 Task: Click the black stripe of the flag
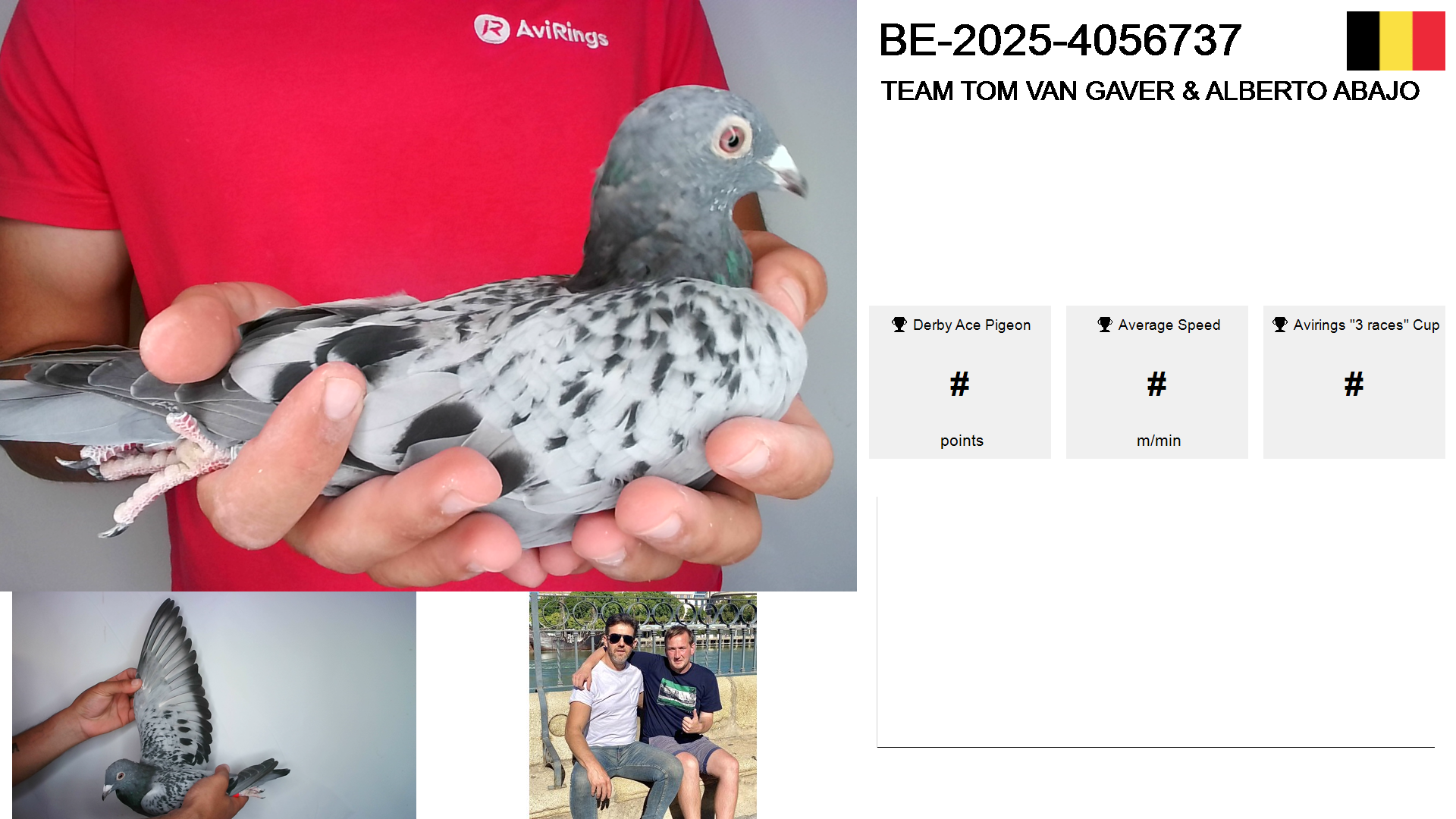1363,41
